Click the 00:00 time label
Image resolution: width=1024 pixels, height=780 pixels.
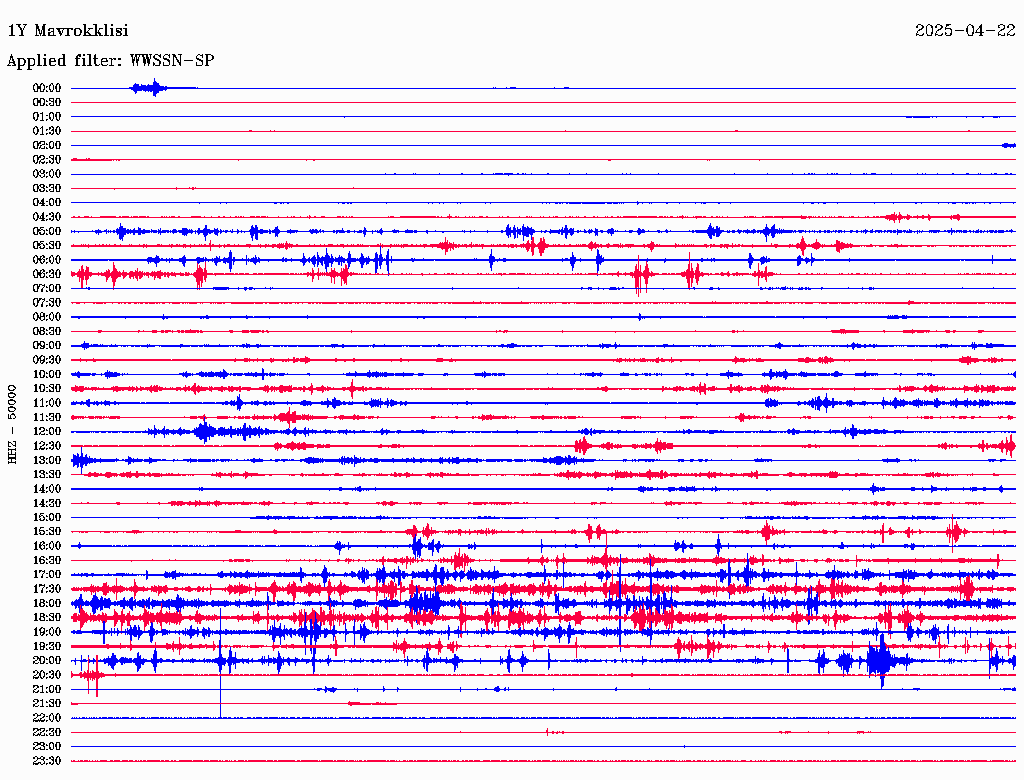(47, 88)
